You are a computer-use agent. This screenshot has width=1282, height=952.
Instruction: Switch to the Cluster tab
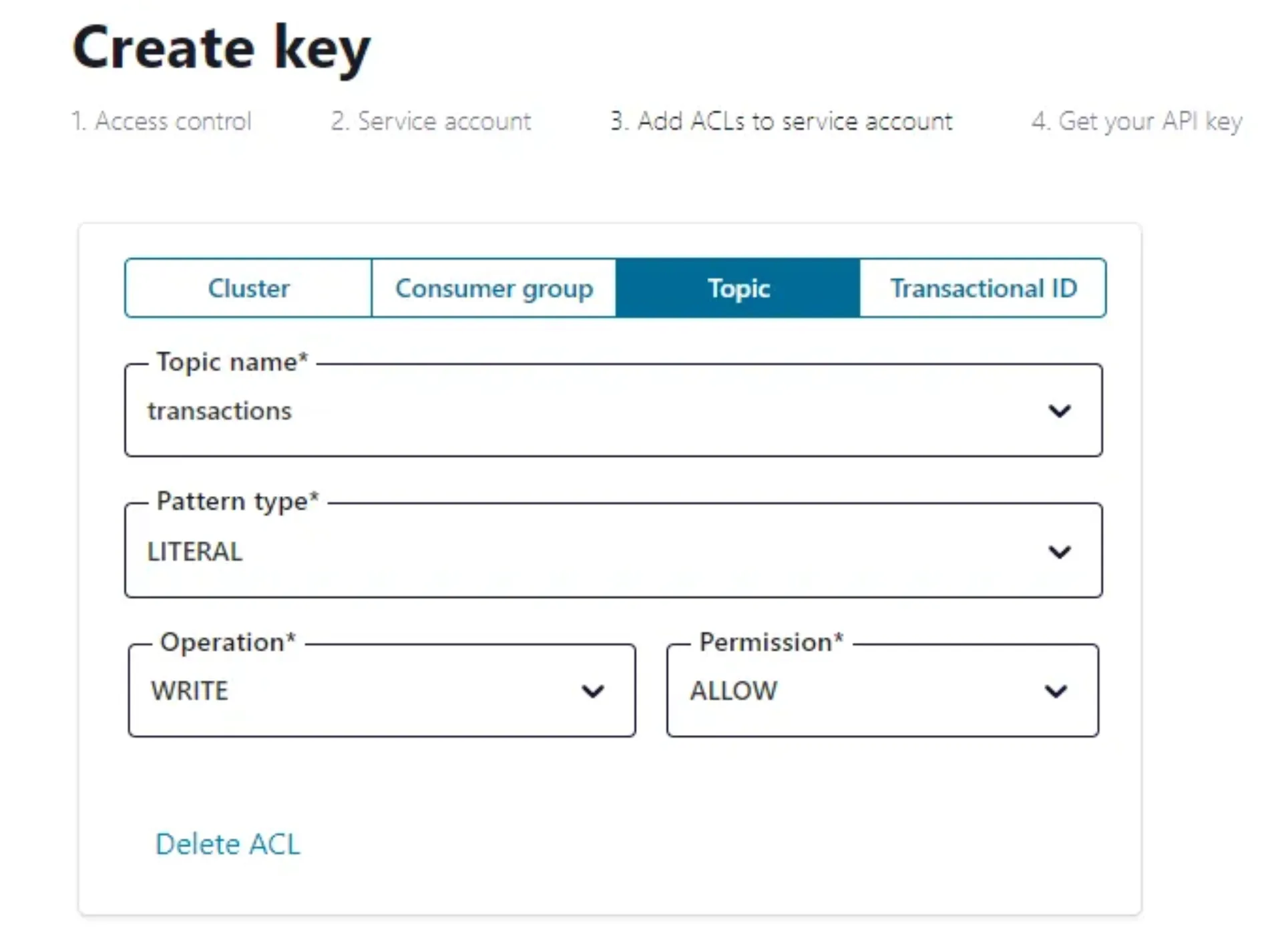pyautogui.click(x=248, y=288)
